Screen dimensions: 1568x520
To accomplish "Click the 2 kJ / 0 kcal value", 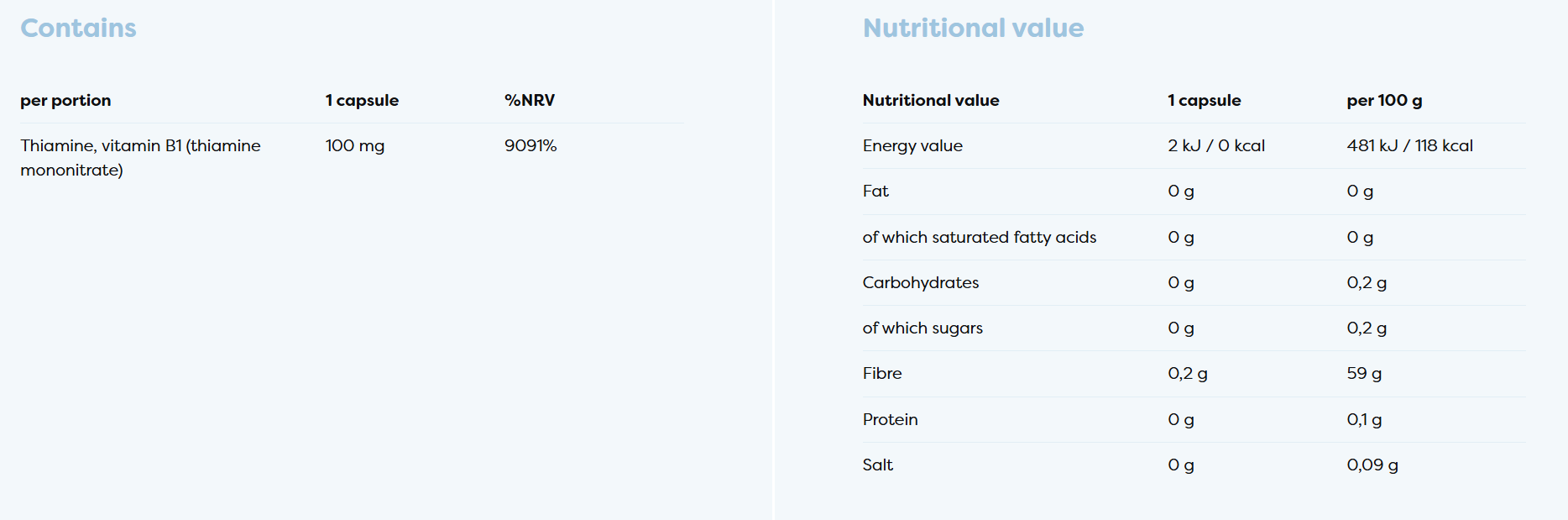I will pos(1215,145).
